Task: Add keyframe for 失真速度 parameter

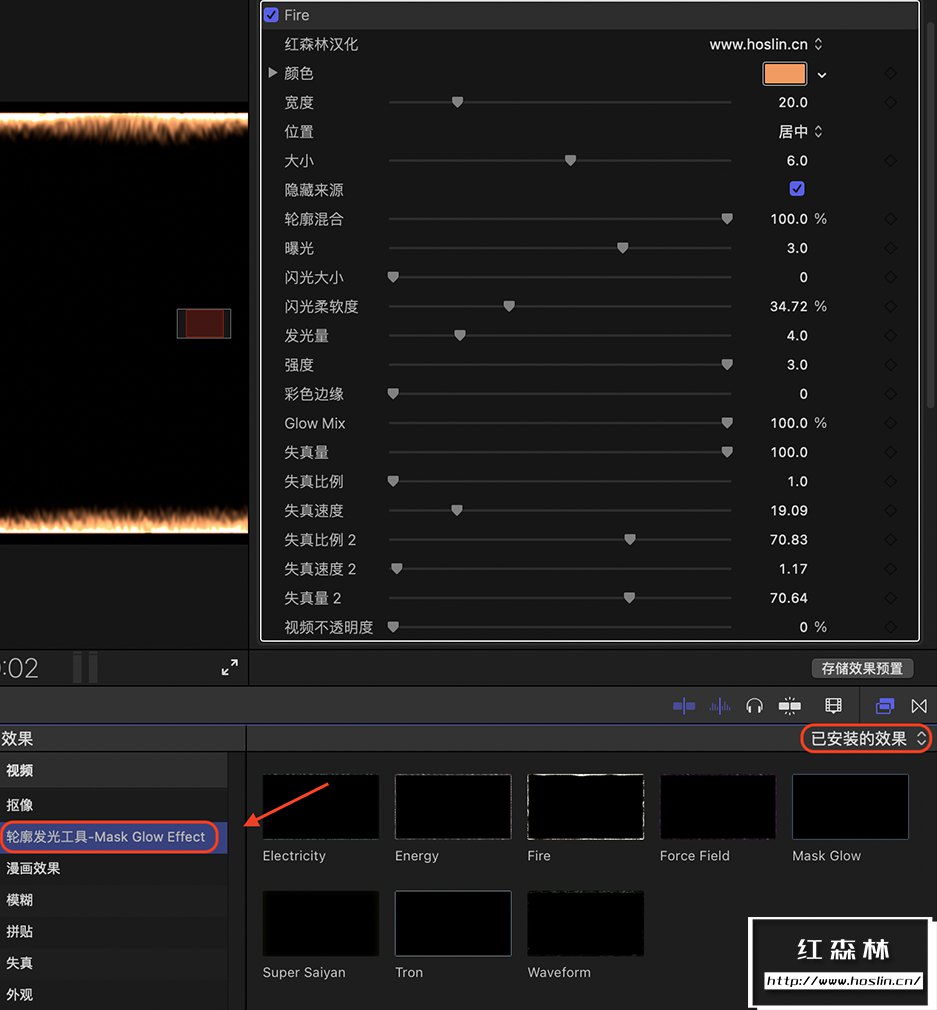Action: coord(891,511)
